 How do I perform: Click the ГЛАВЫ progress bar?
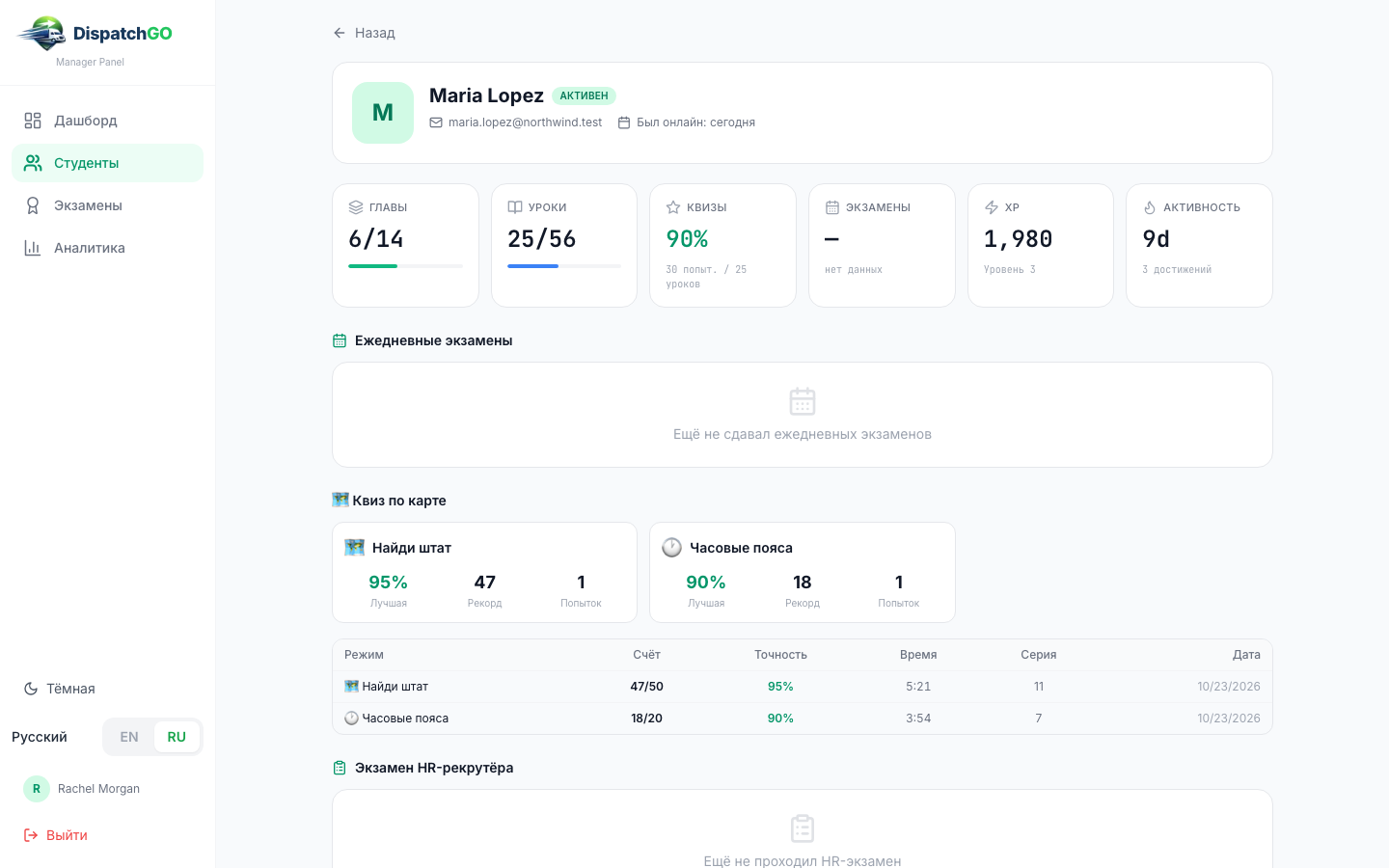point(405,266)
